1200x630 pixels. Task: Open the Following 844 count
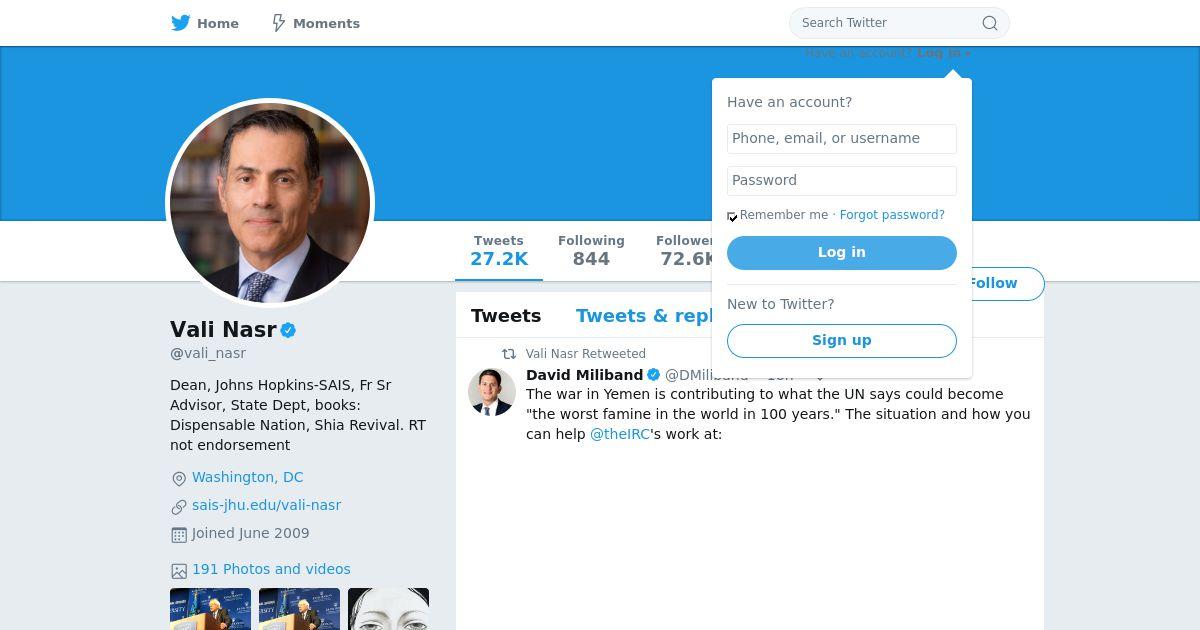pyautogui.click(x=591, y=251)
